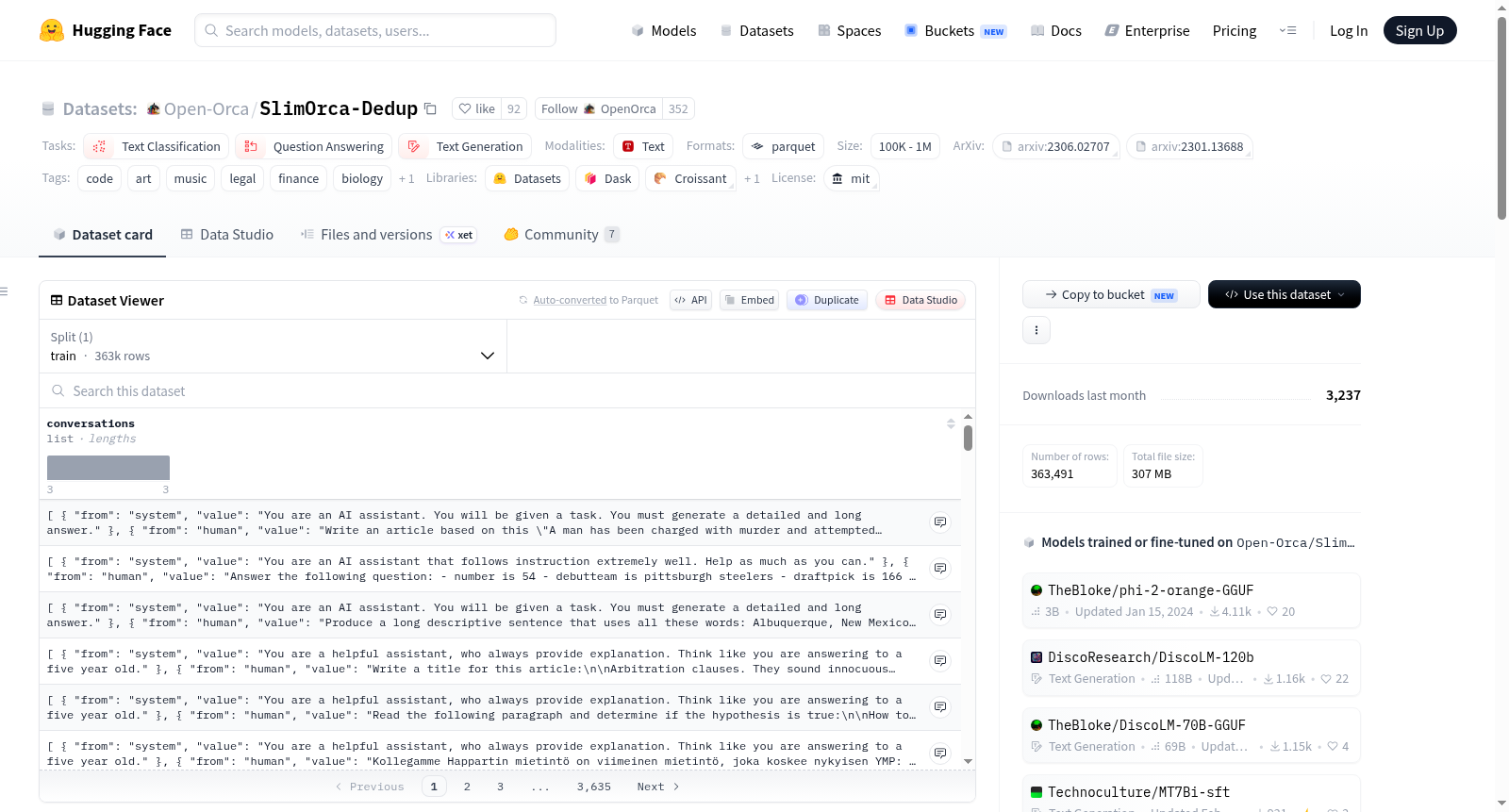1509x812 pixels.
Task: Click the Copy to bucket button
Action: [1111, 294]
